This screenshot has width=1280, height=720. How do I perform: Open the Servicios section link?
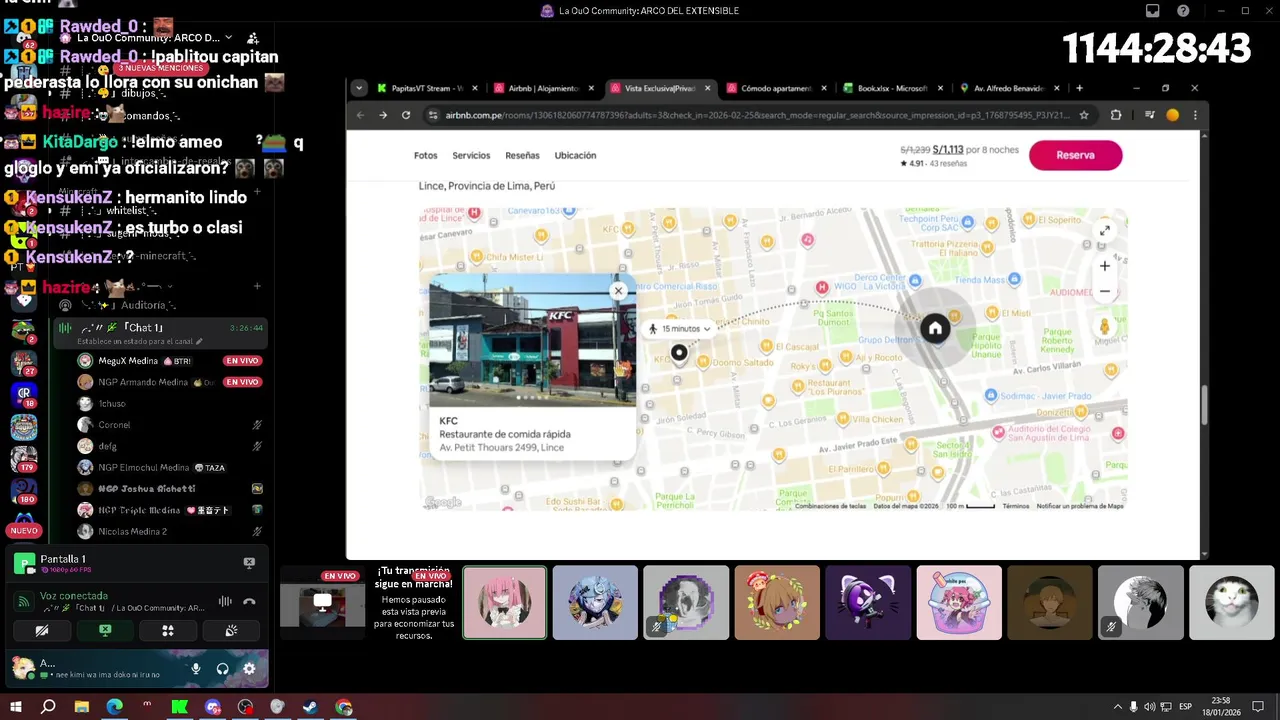471,155
